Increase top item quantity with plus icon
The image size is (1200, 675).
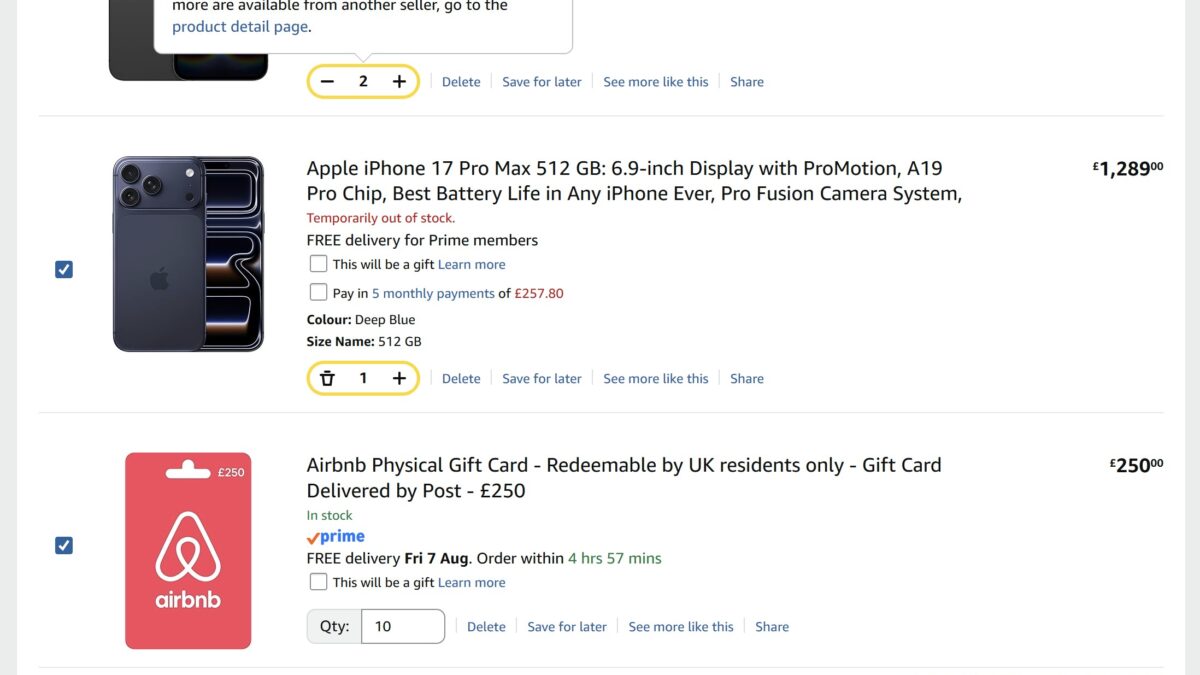[x=399, y=82]
